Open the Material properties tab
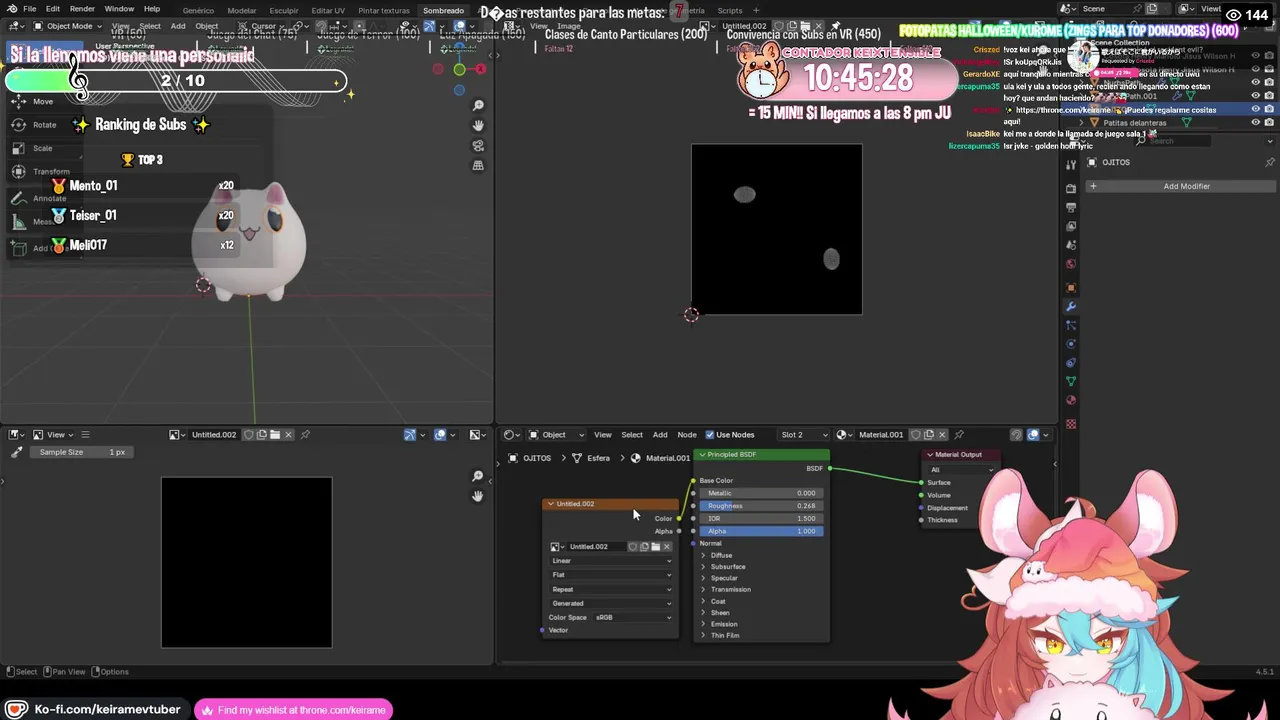 tap(1071, 401)
